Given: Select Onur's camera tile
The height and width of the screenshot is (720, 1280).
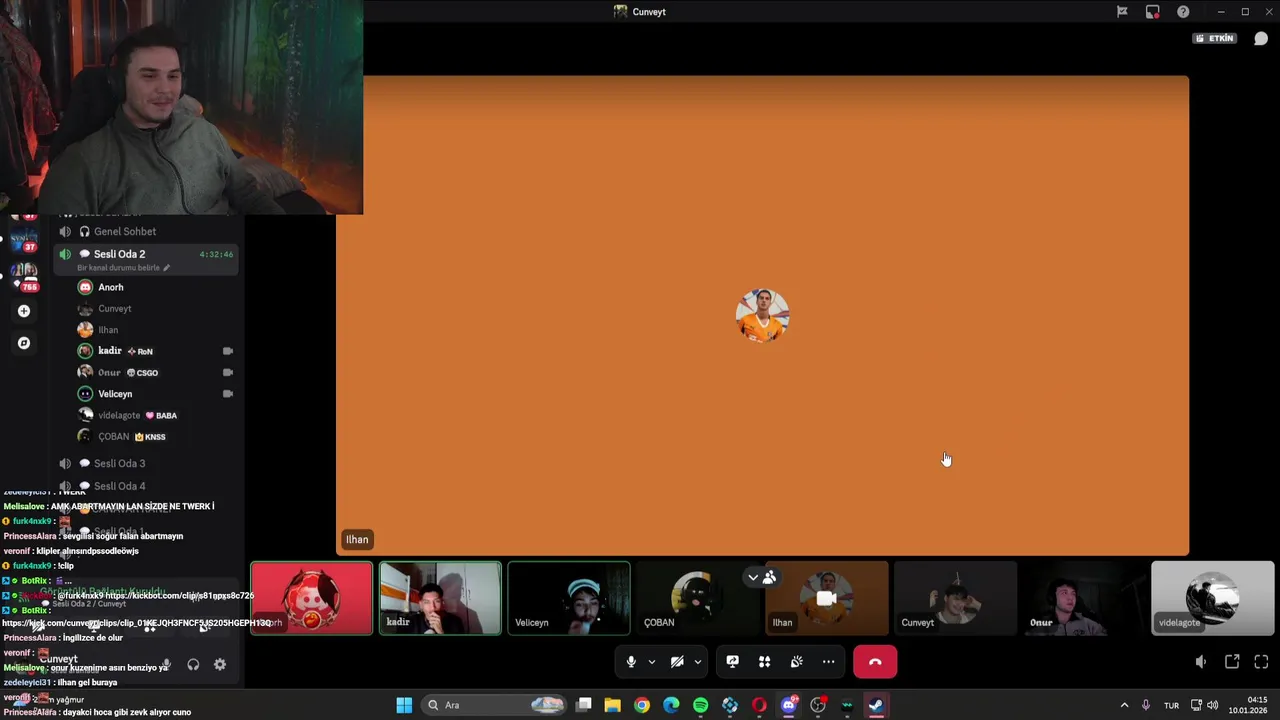Looking at the screenshot, I should click(x=1083, y=598).
